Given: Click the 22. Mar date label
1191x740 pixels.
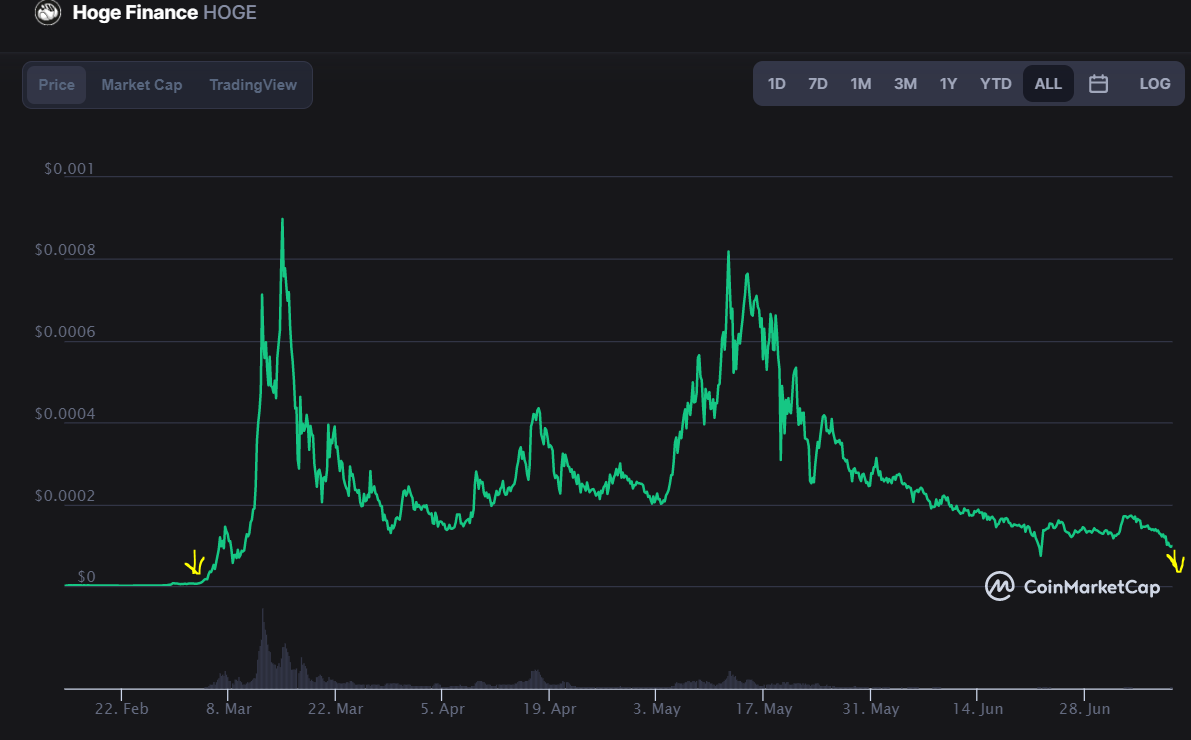Looking at the screenshot, I should (335, 709).
